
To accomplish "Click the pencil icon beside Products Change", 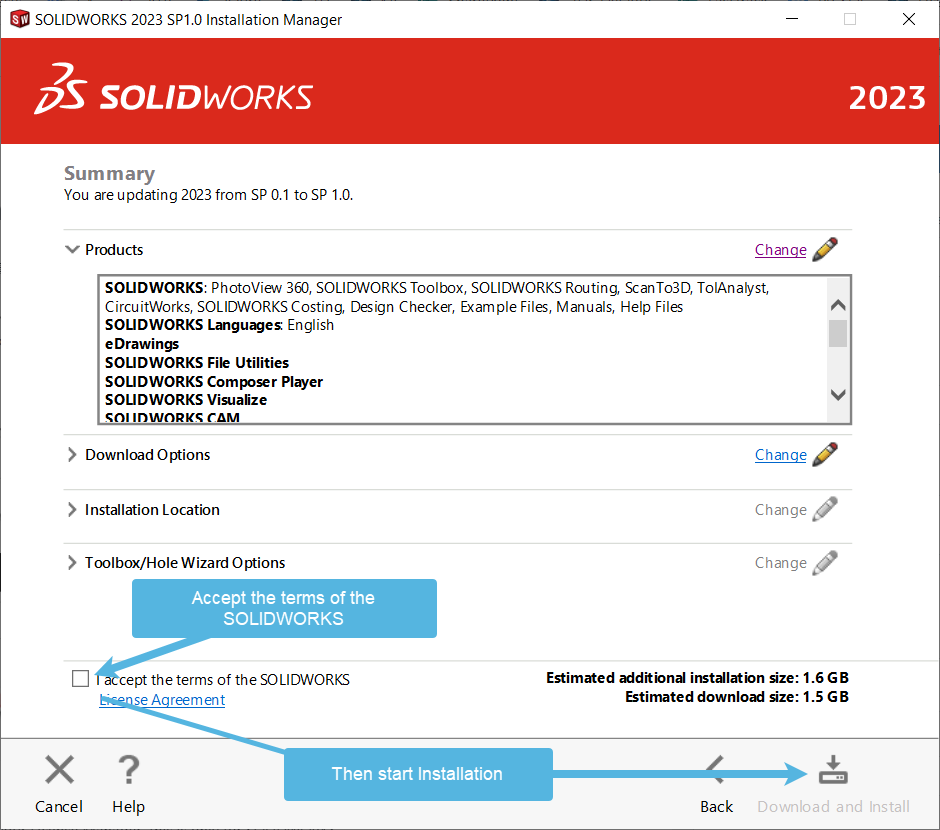I will tap(825, 249).
